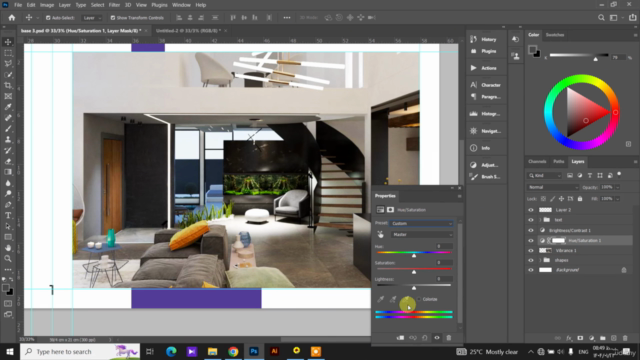Toggle layer visibility eye in Properties footer
The image size is (640, 360).
pos(437,338)
